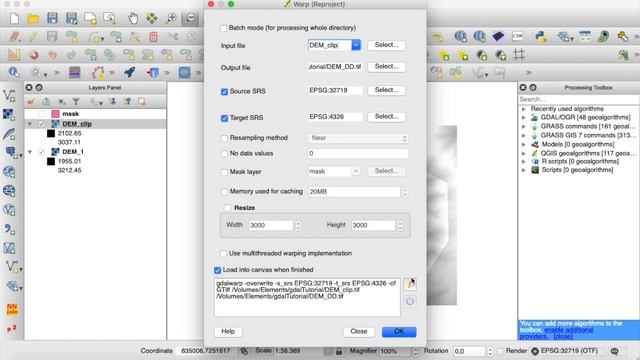Toggle Load into canvas when finished
Image resolution: width=640 pixels, height=360 pixels.
click(x=217, y=270)
